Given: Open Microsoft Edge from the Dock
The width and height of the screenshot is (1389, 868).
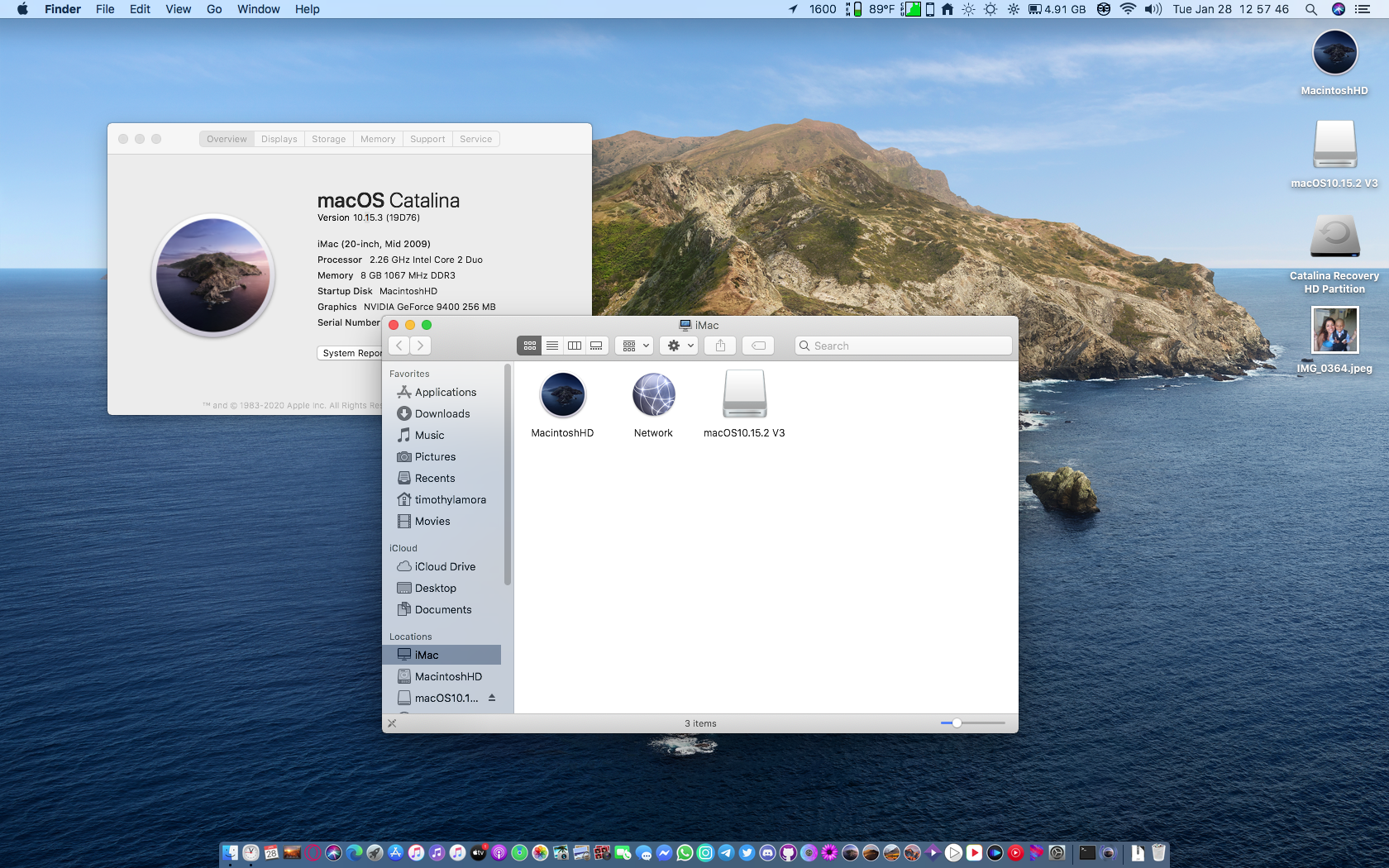Looking at the screenshot, I should [x=354, y=853].
